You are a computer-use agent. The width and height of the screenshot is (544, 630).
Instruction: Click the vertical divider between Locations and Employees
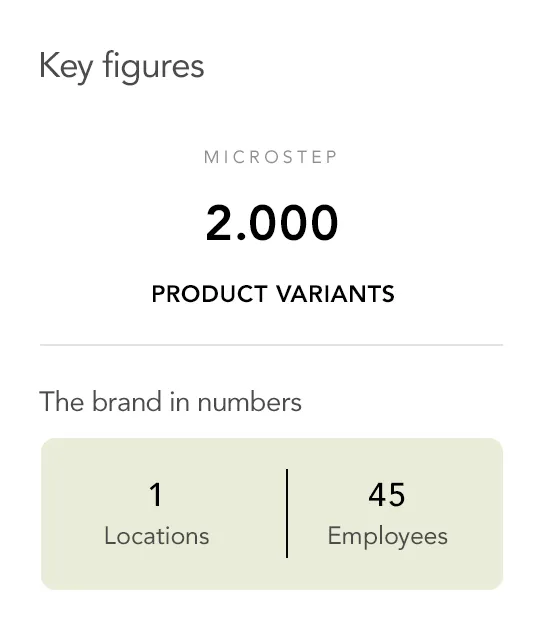[287, 513]
